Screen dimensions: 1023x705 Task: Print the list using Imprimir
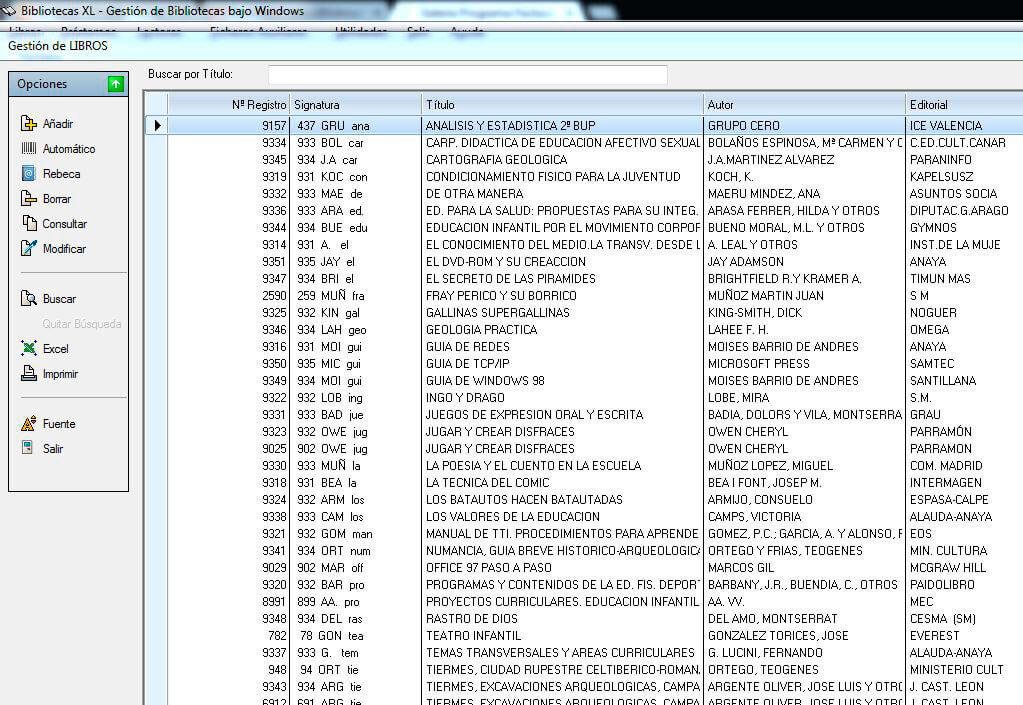pyautogui.click(x=28, y=374)
